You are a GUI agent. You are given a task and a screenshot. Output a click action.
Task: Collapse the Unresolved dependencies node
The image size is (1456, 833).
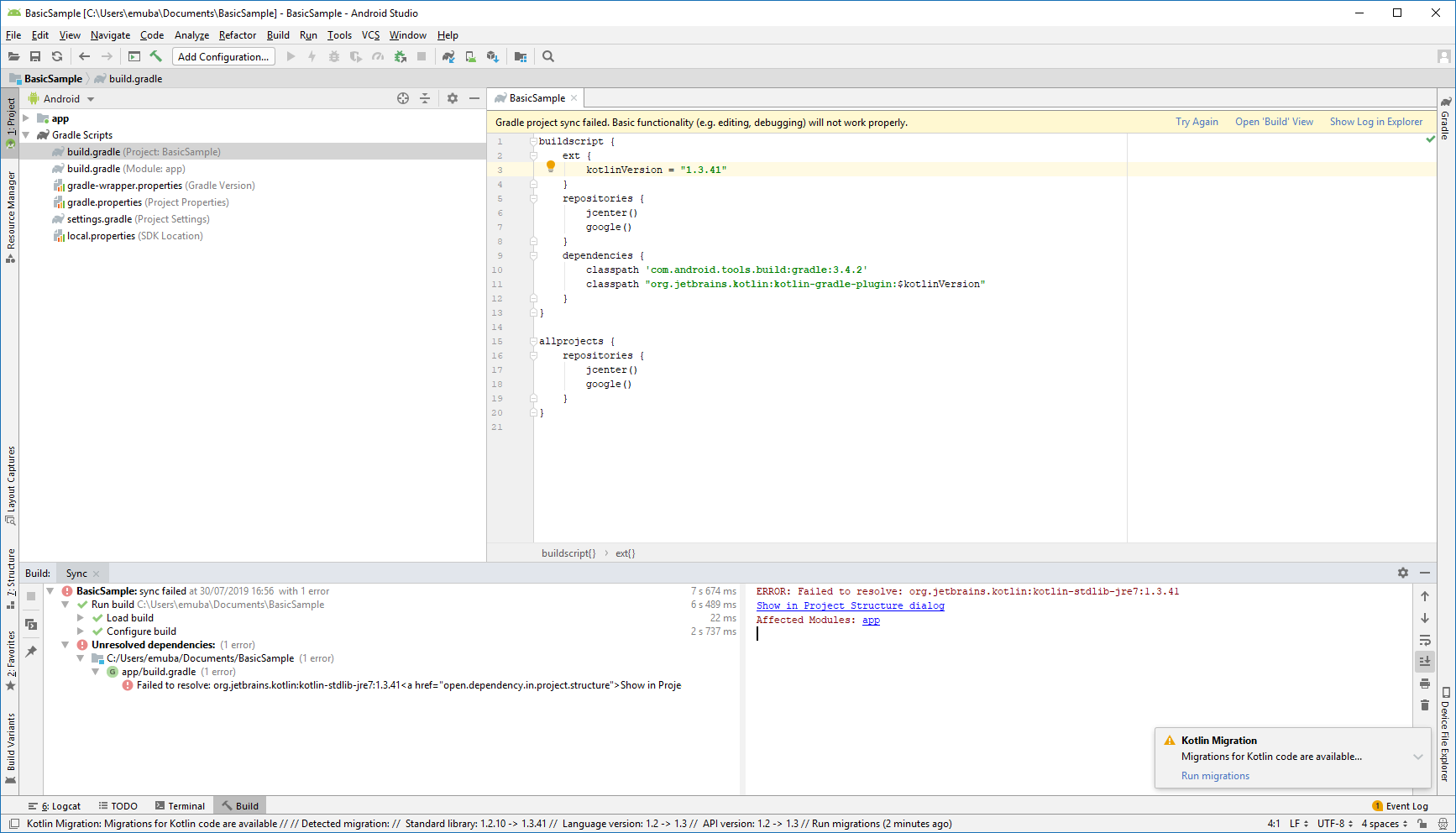[65, 645]
